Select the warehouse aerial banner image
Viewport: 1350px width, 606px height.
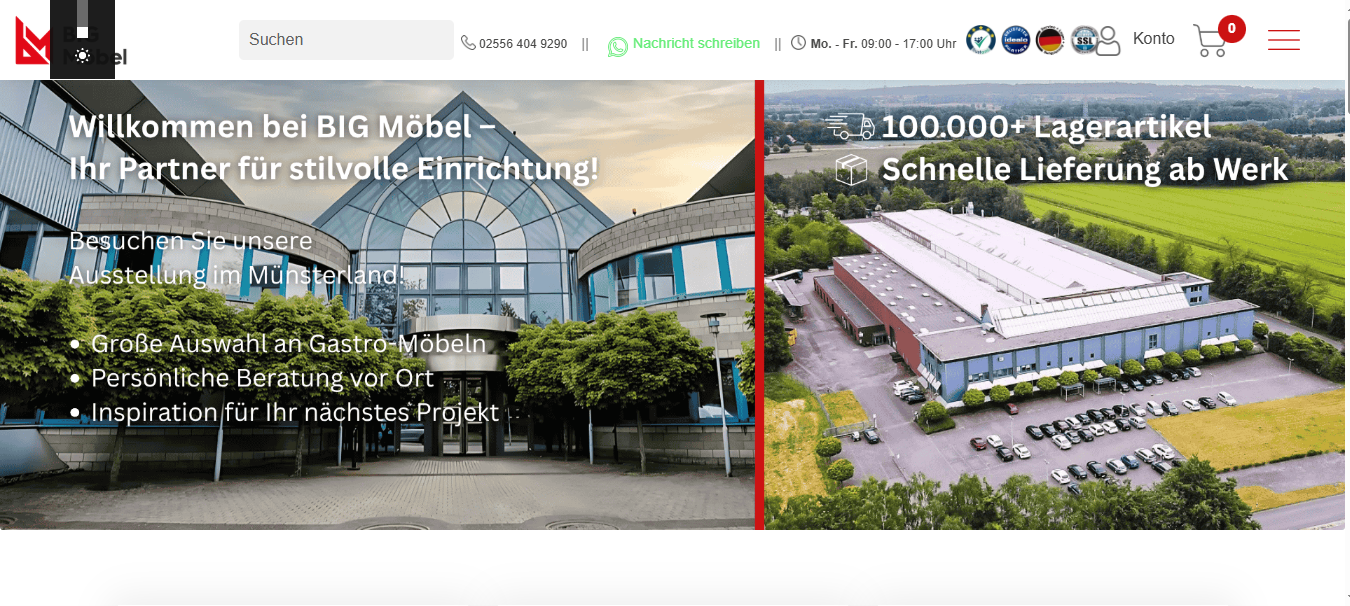pyautogui.click(x=1055, y=305)
